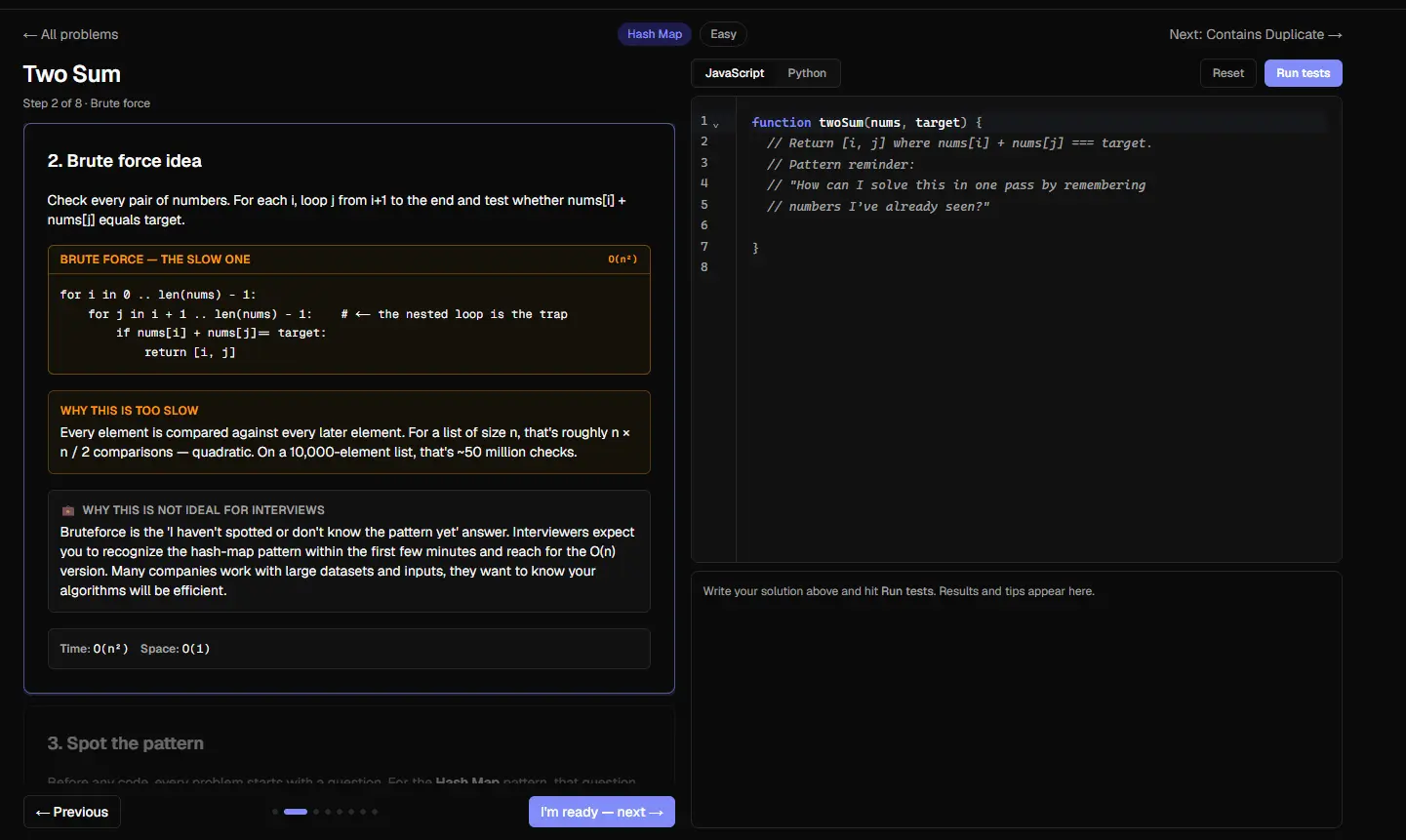Select the first step progress dot
Screen dimensions: 1406x840
[275, 812]
